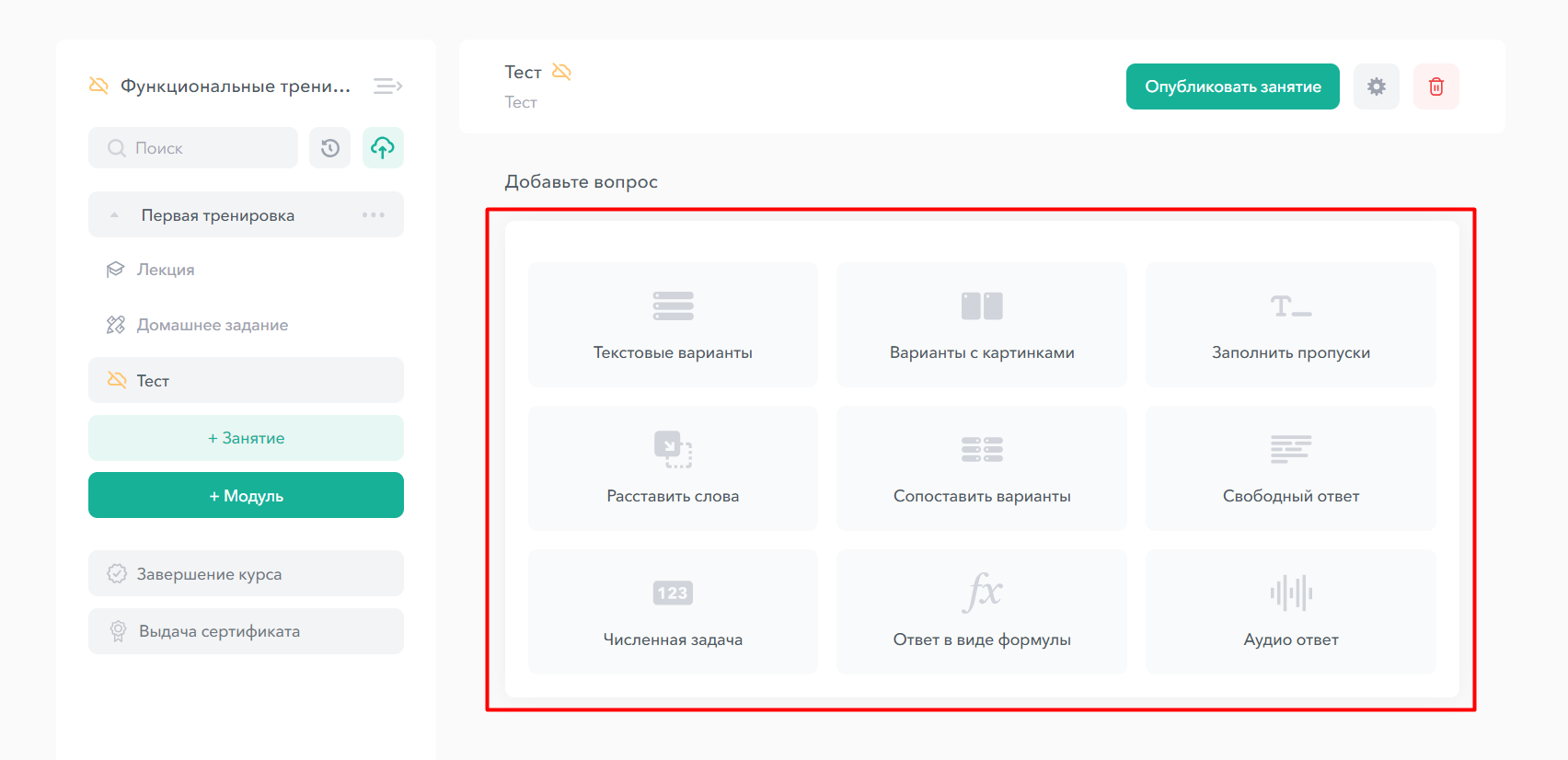Click the red trash delete icon
Viewport: 1568px width, 760px height.
tap(1435, 86)
